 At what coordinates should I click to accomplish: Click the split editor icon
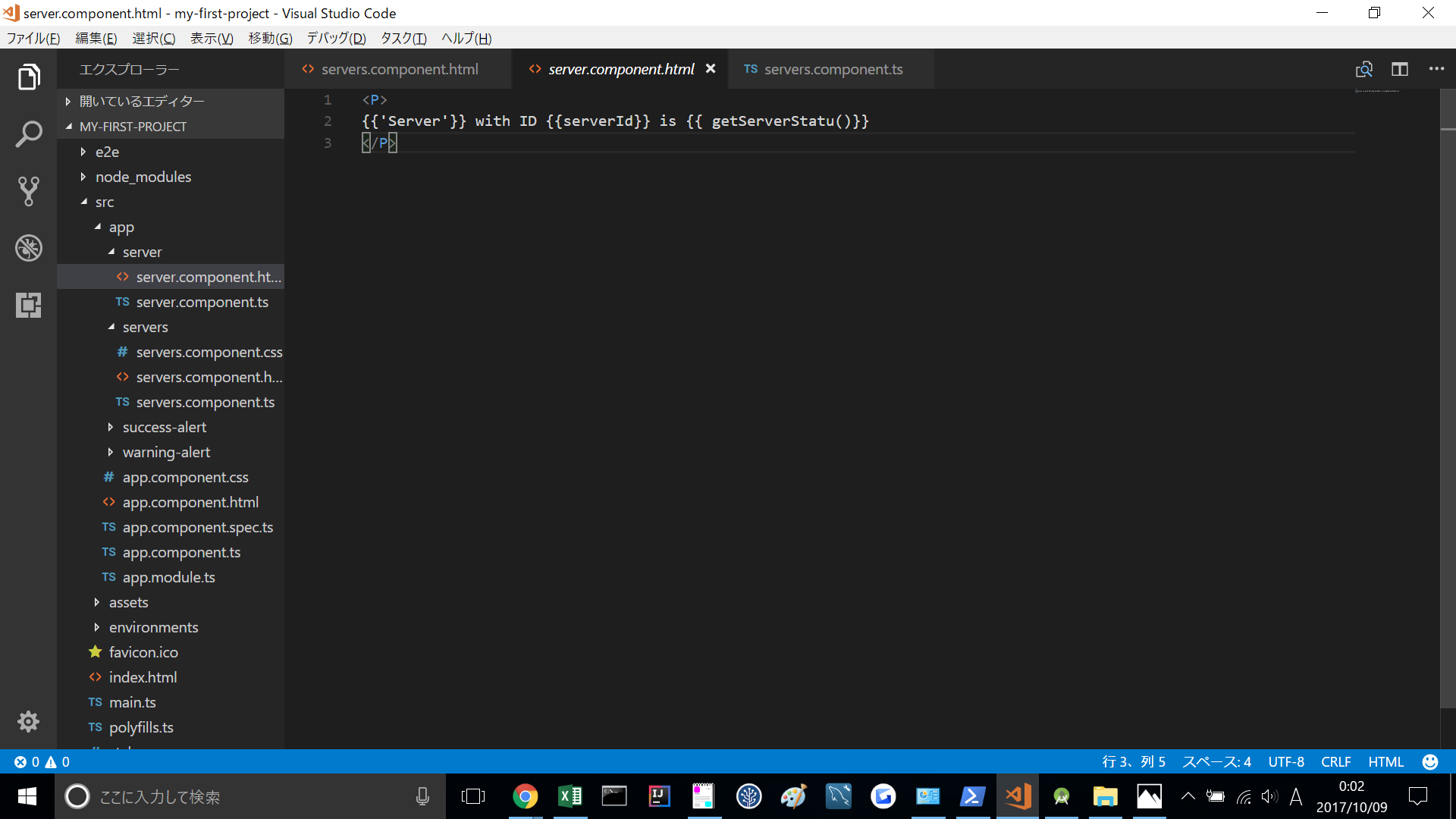1399,69
